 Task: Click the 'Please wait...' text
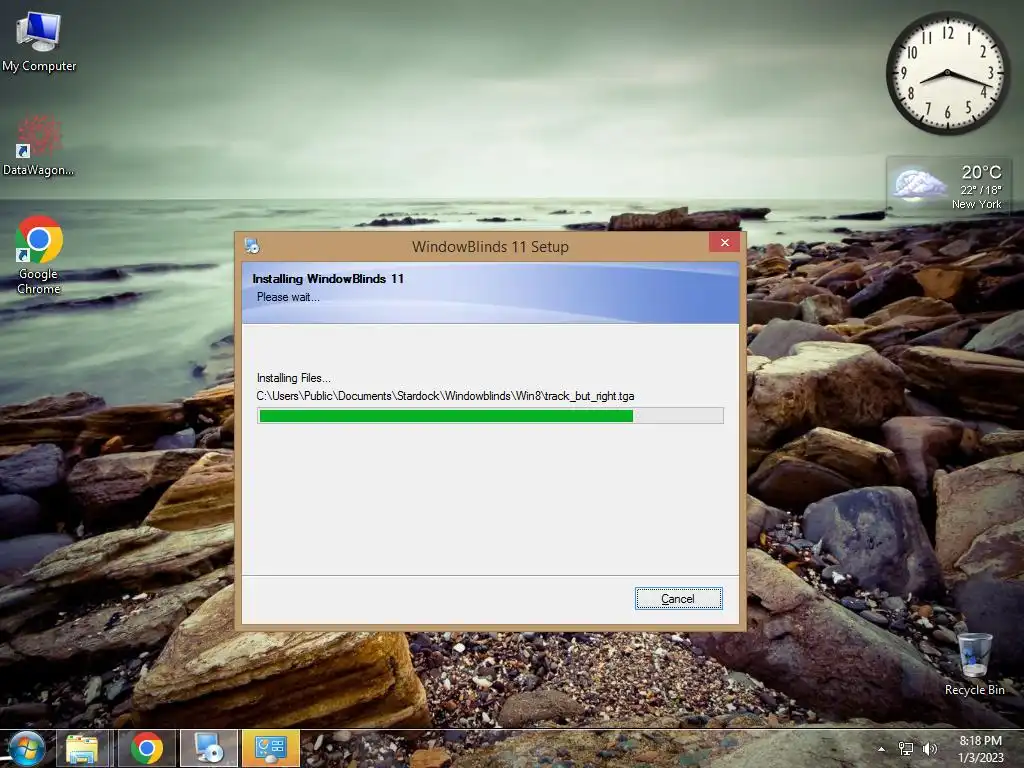pyautogui.click(x=288, y=297)
